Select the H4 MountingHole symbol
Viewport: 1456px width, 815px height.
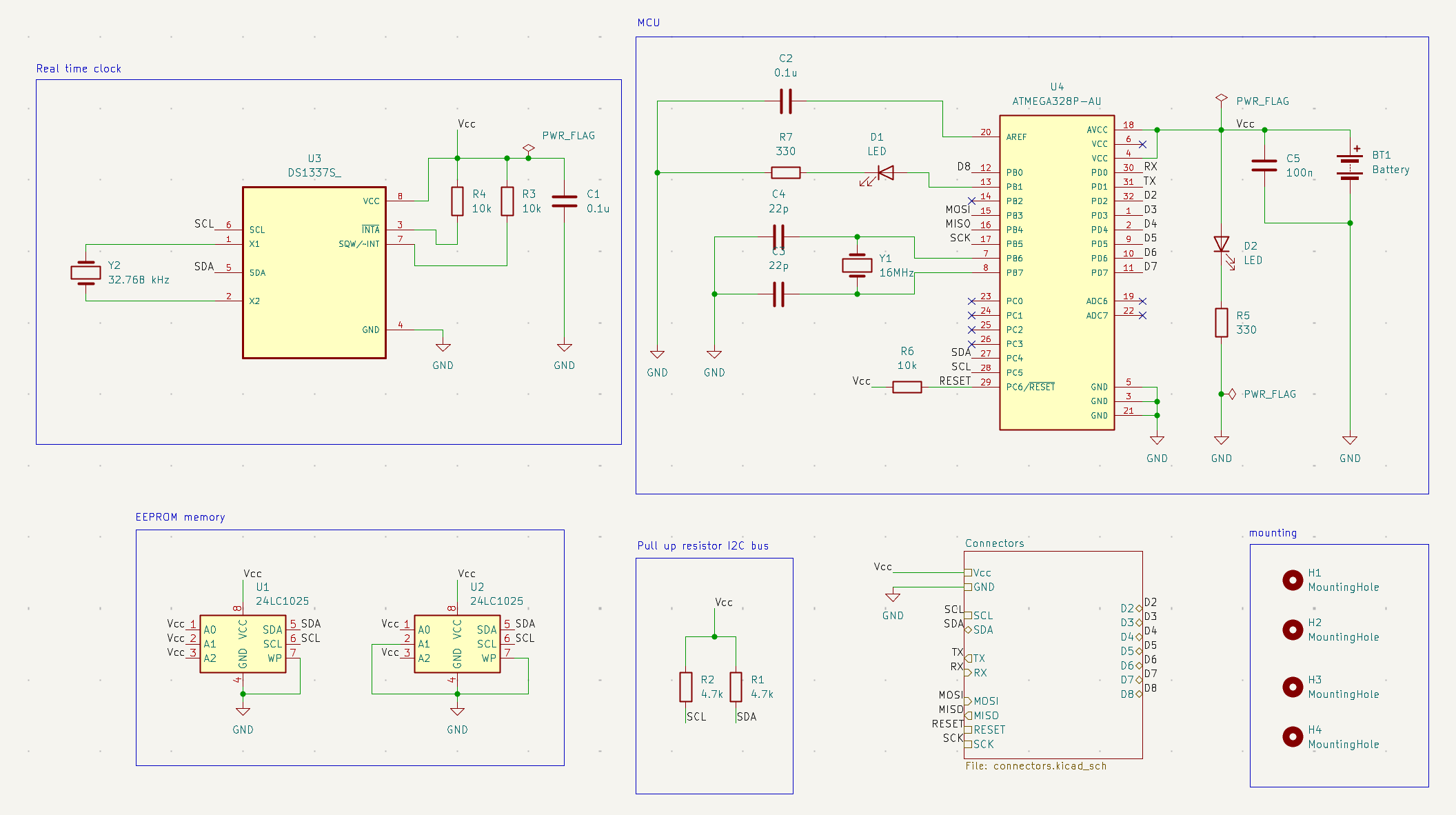click(1293, 737)
